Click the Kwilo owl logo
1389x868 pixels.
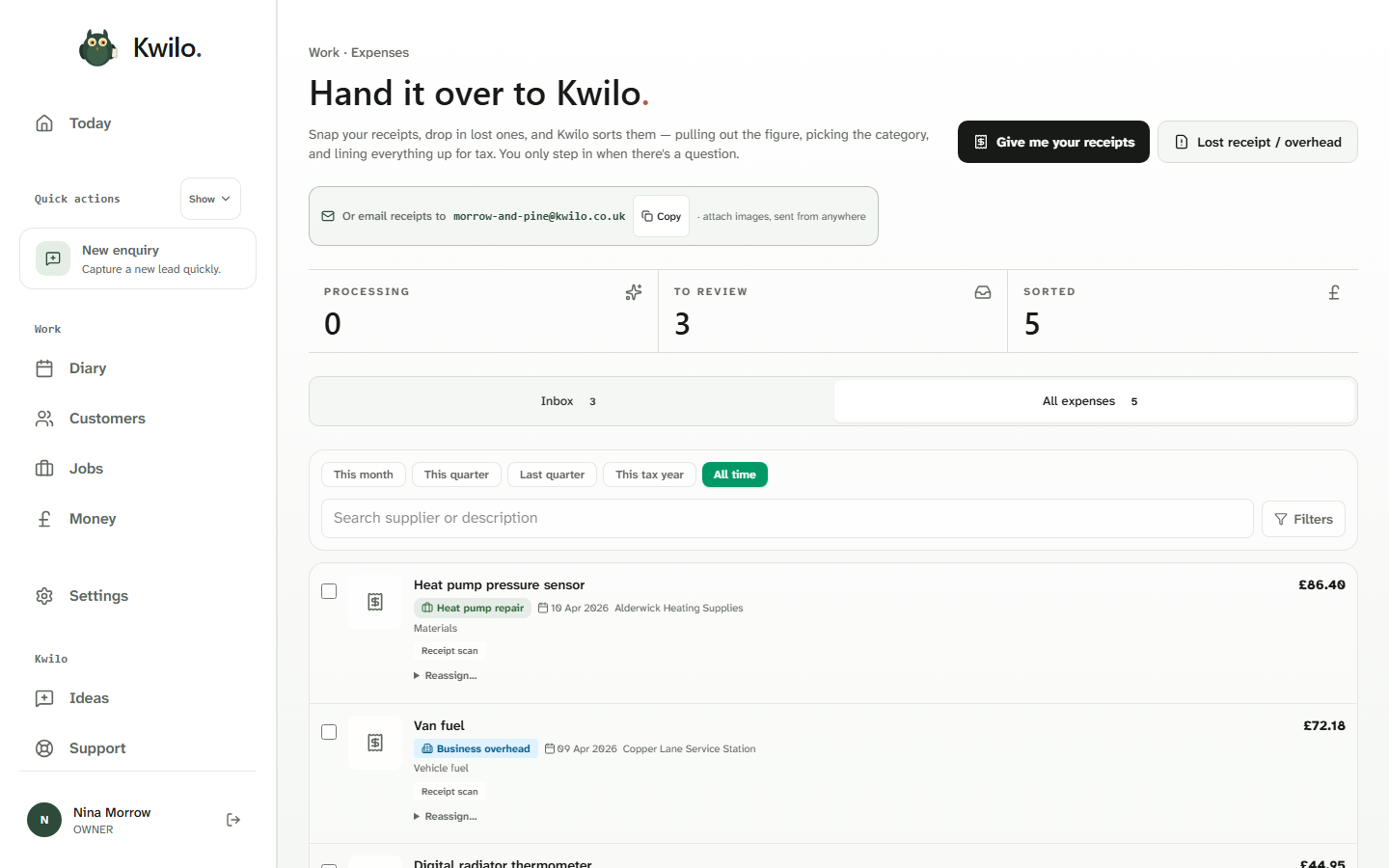tap(97, 47)
